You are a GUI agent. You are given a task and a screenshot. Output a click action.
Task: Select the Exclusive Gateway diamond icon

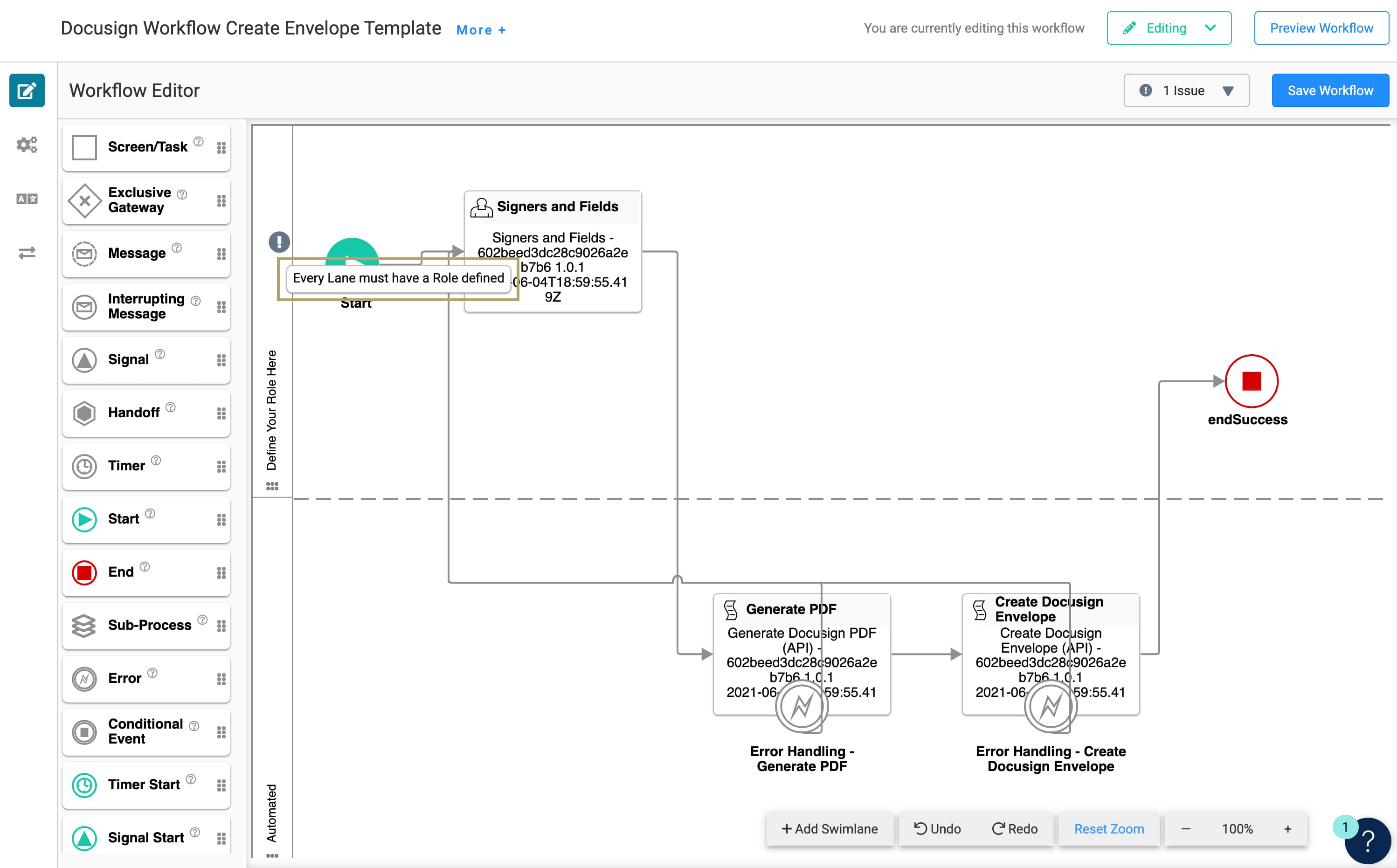pyautogui.click(x=84, y=201)
